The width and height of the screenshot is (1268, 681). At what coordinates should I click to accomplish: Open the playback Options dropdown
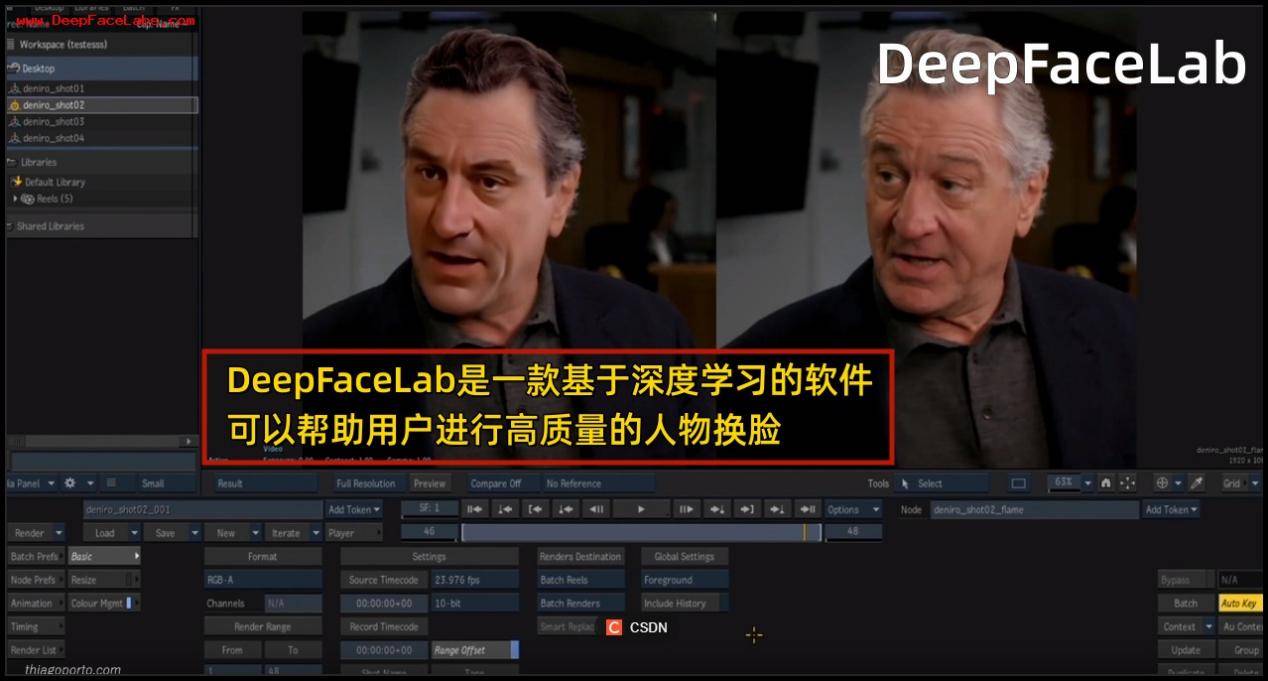pyautogui.click(x=853, y=509)
